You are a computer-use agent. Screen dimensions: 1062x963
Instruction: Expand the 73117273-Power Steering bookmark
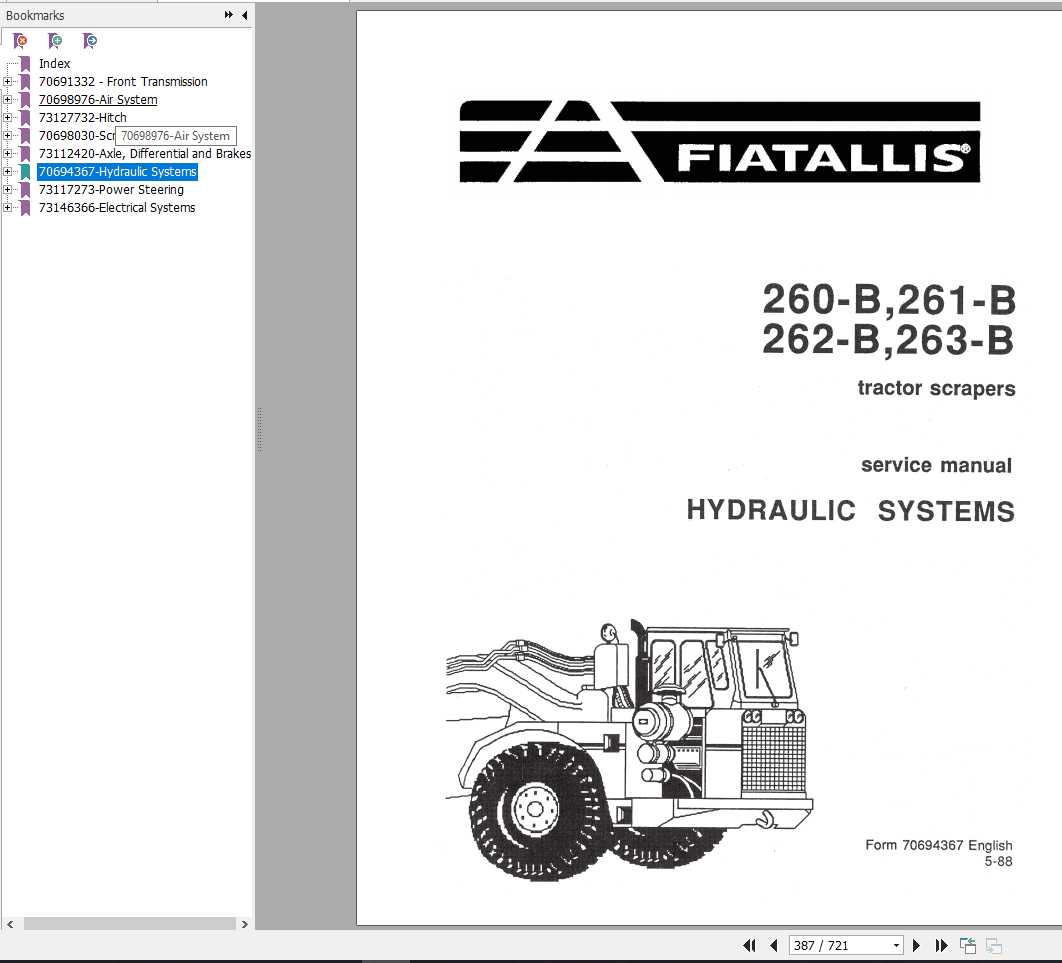[7, 190]
